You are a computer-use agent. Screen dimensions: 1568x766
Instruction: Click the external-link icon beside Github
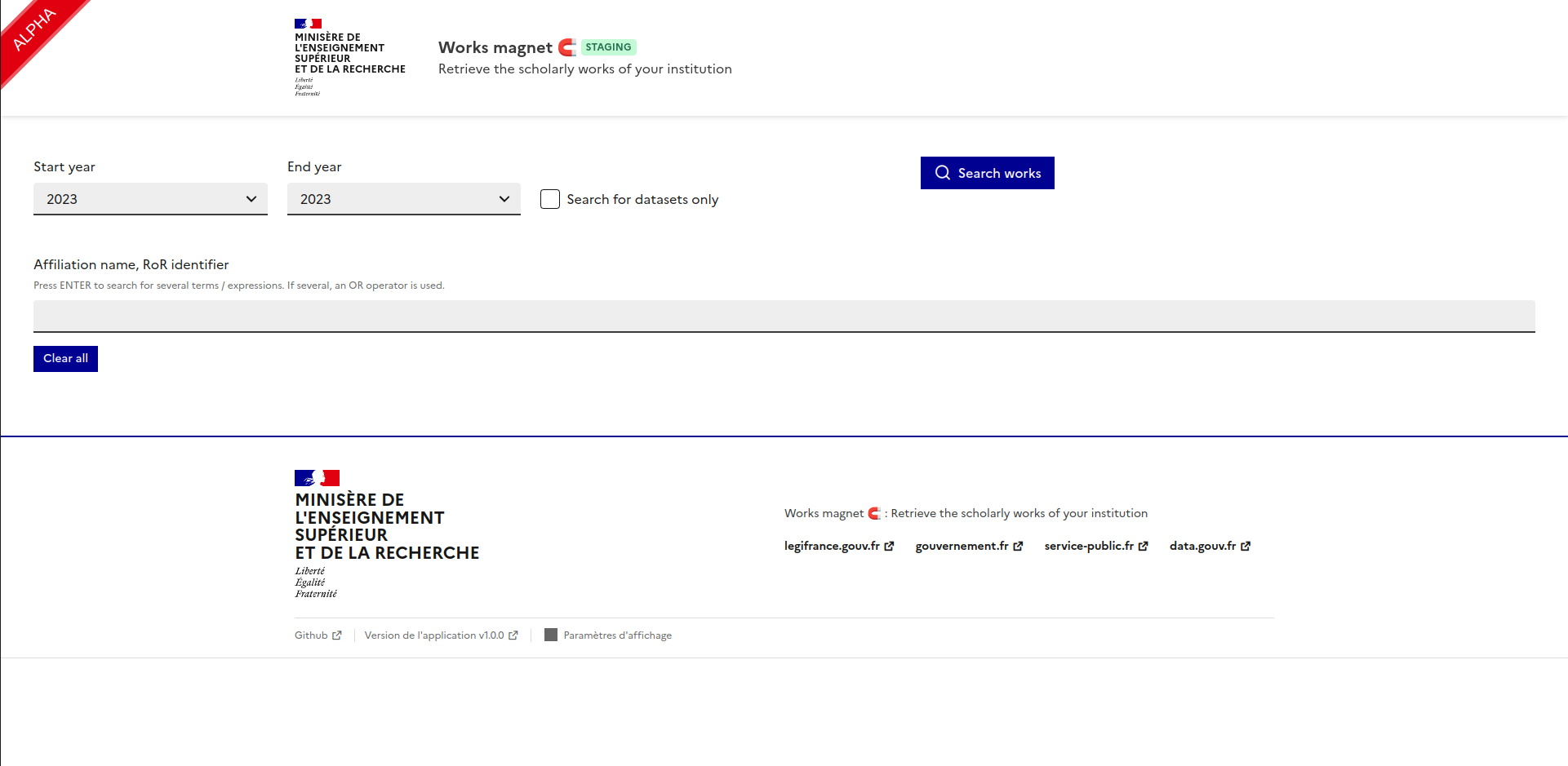[337, 635]
